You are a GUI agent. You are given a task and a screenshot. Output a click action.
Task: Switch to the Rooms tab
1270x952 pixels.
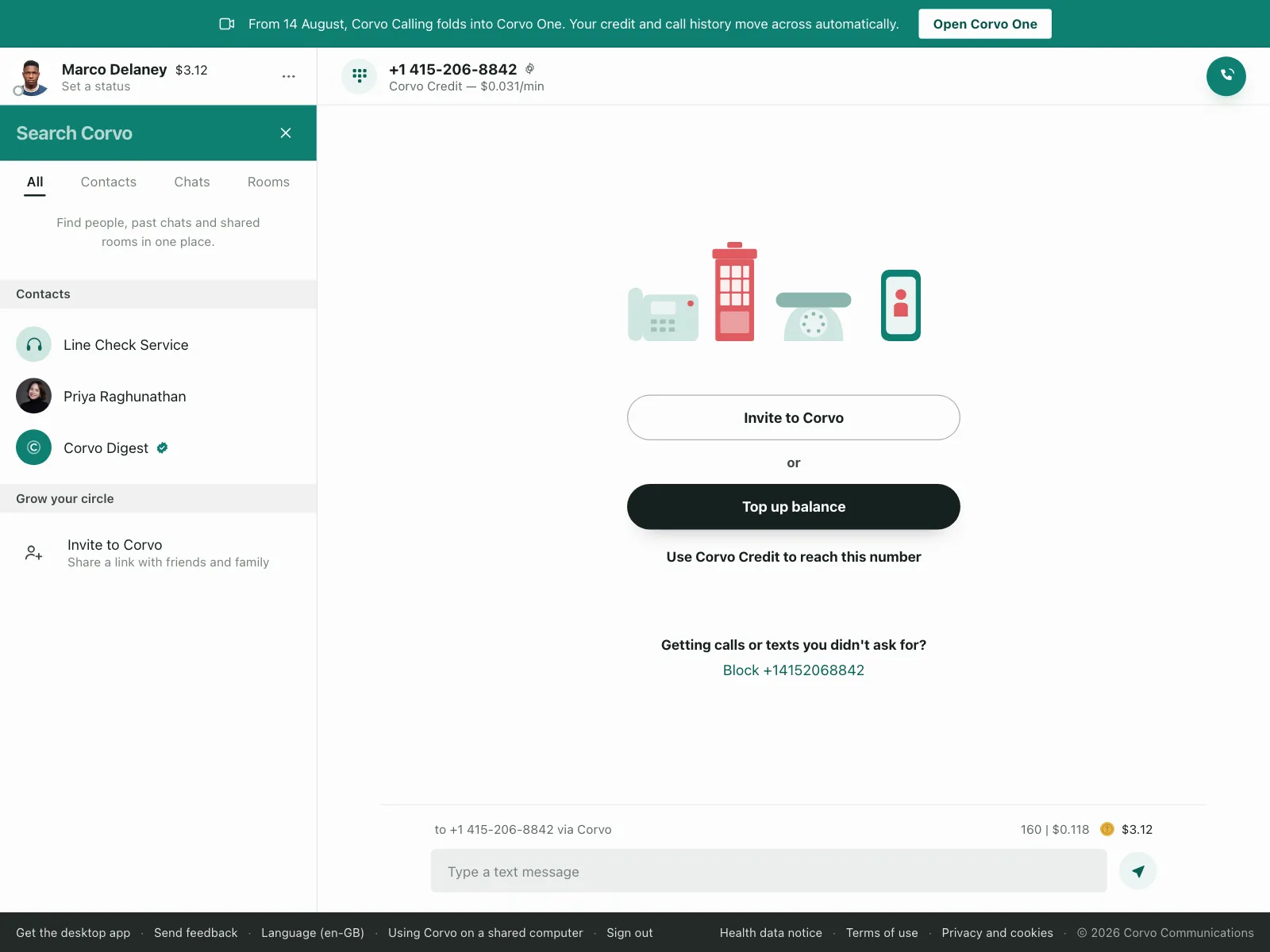pyautogui.click(x=268, y=182)
